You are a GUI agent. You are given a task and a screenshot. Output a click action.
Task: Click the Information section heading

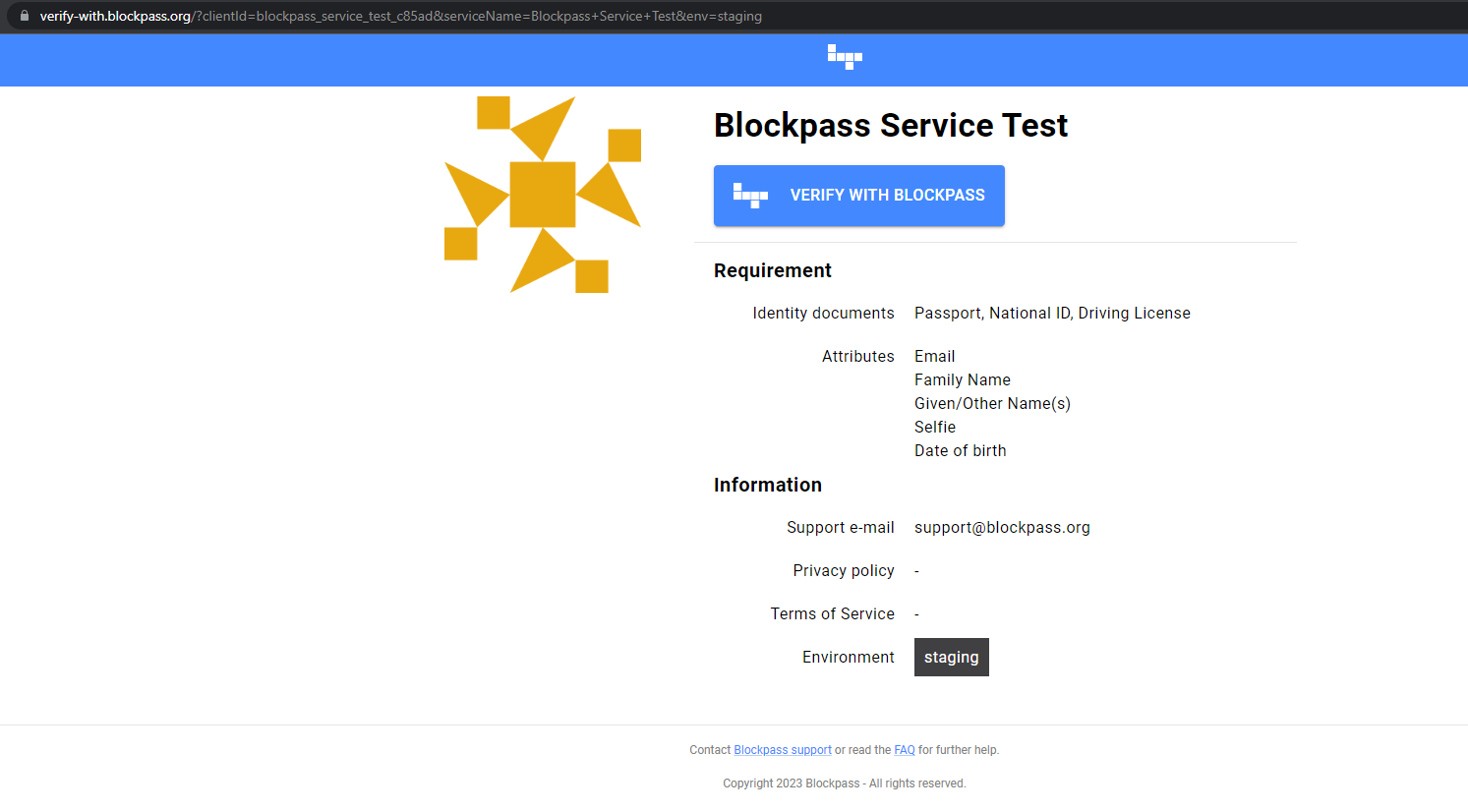(768, 485)
